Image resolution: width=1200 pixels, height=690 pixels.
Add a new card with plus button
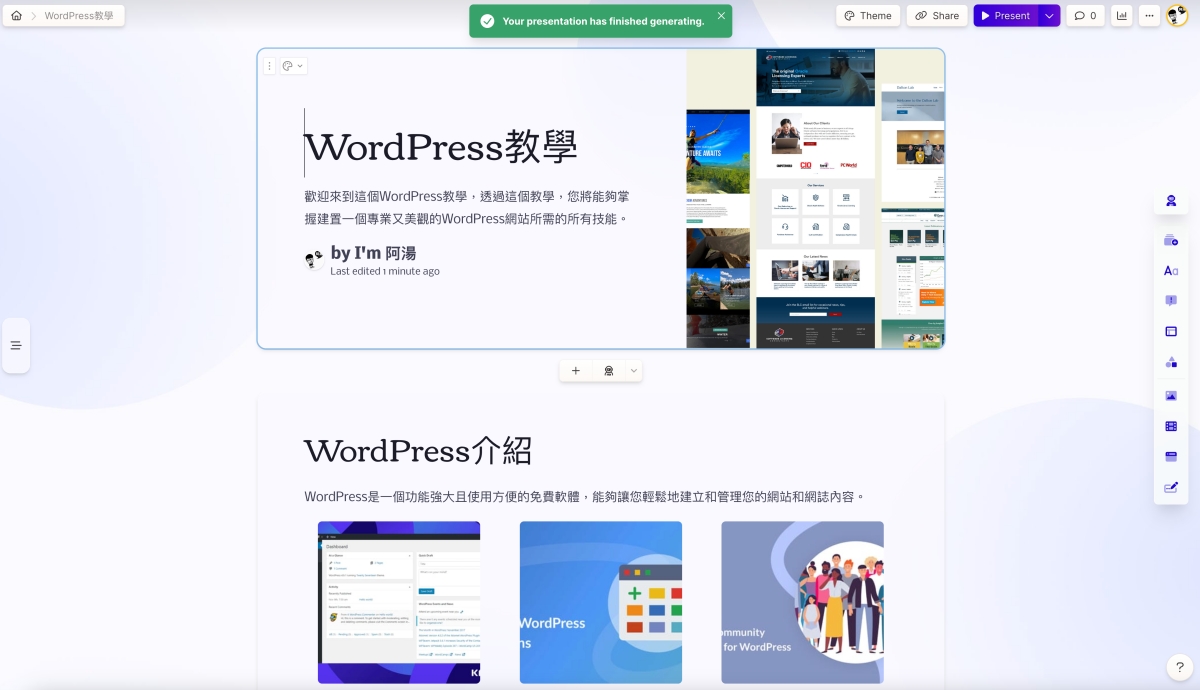576,371
